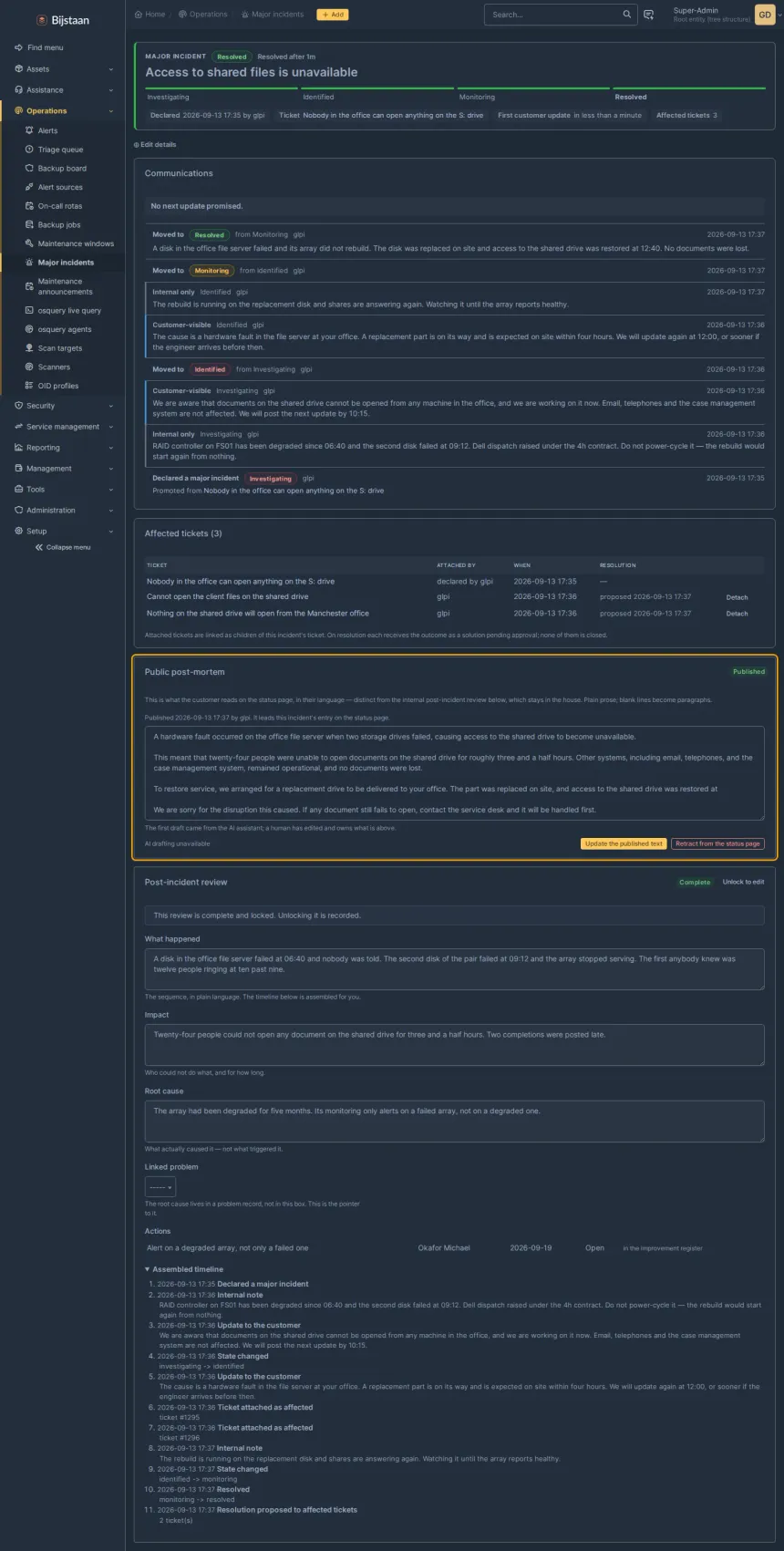Click the icon right of the search box
784x1551 pixels.
(x=648, y=15)
